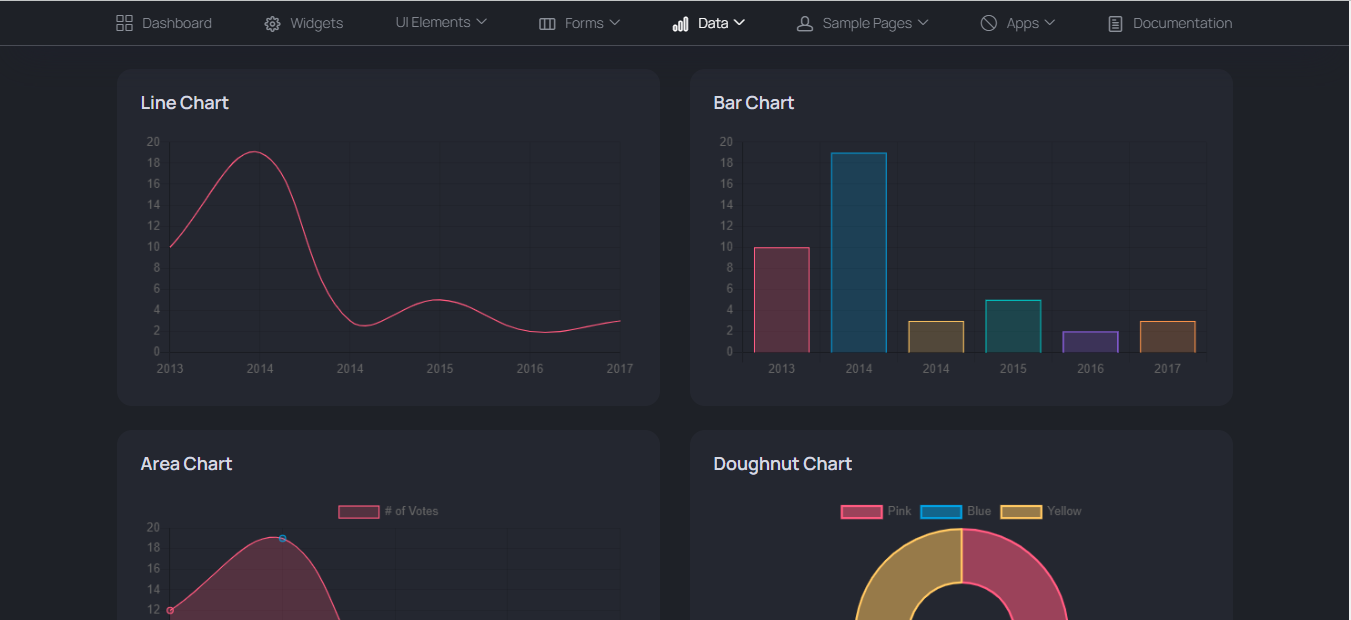Expand the UI Elements dropdown chevron
The width and height of the screenshot is (1351, 620).
pyautogui.click(x=481, y=22)
